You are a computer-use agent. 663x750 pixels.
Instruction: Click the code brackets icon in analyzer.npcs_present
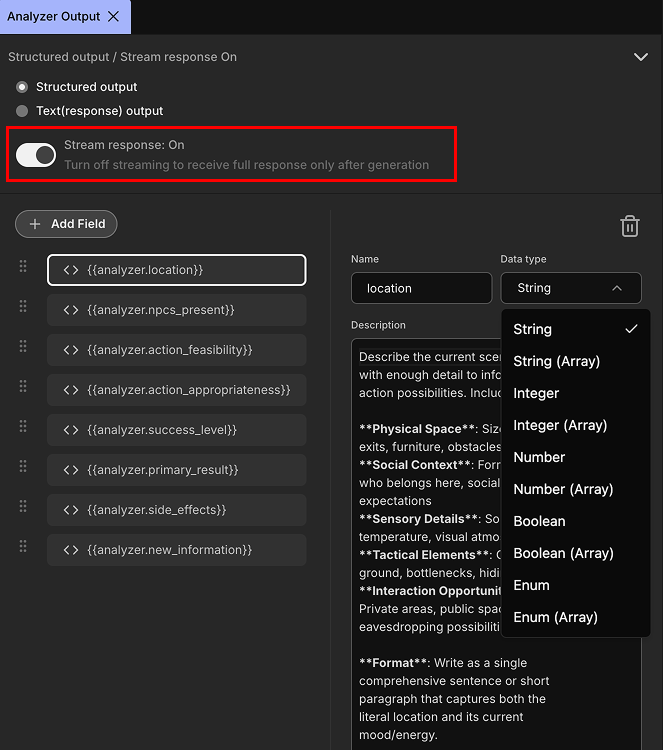71,310
